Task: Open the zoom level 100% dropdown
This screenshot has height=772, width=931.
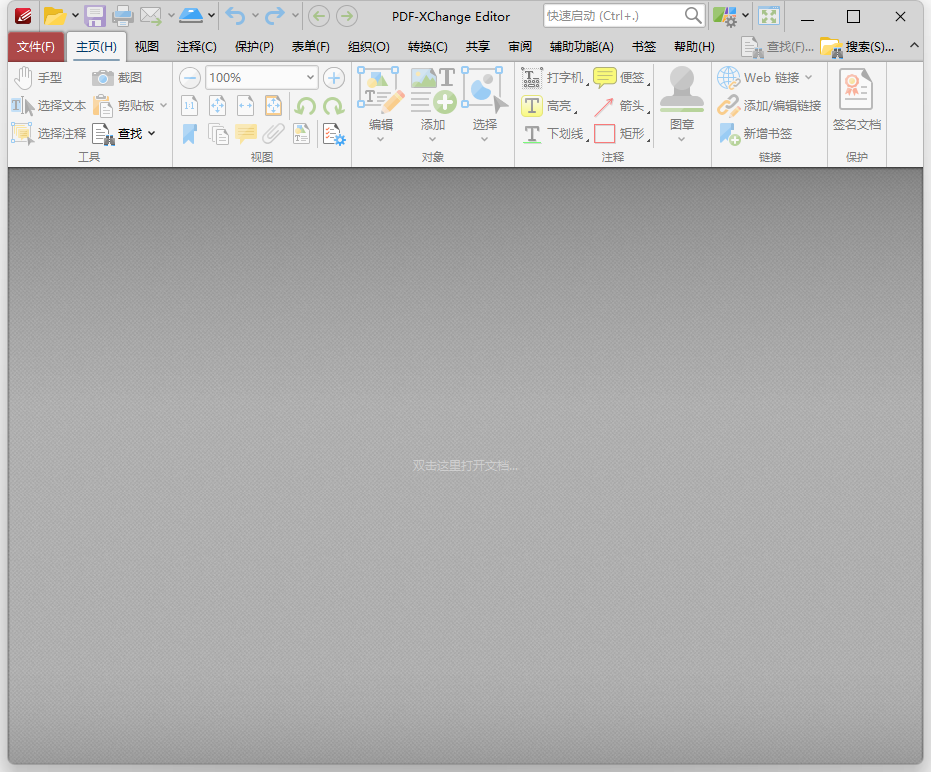Action: pyautogui.click(x=308, y=77)
